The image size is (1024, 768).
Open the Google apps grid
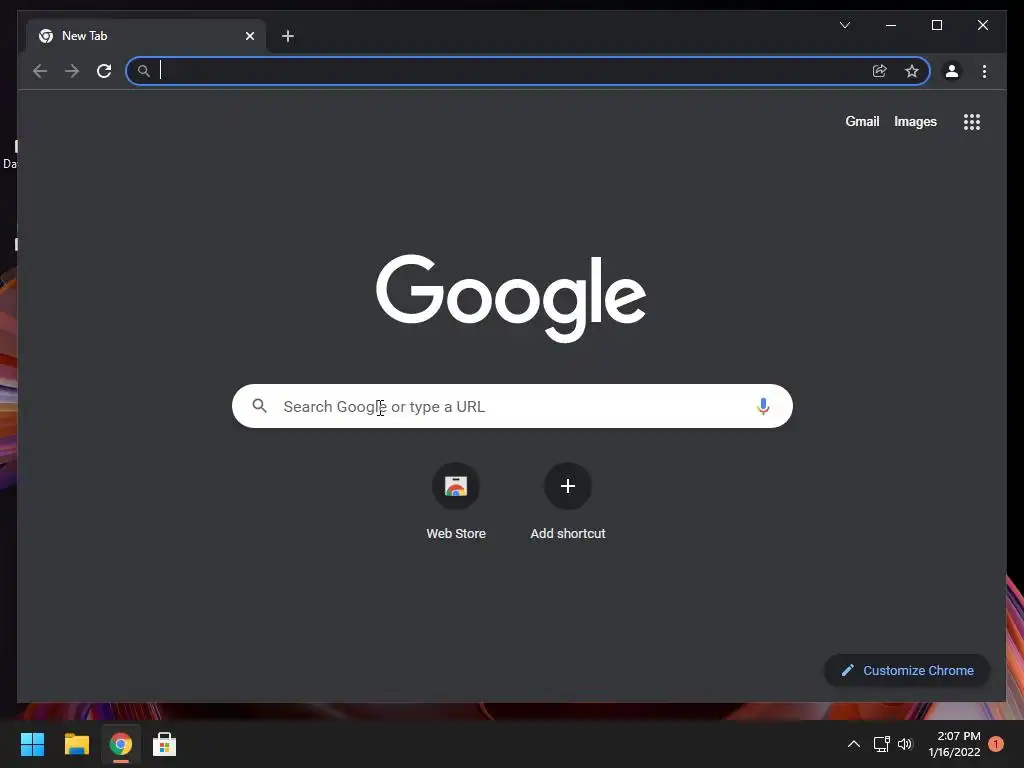click(972, 121)
